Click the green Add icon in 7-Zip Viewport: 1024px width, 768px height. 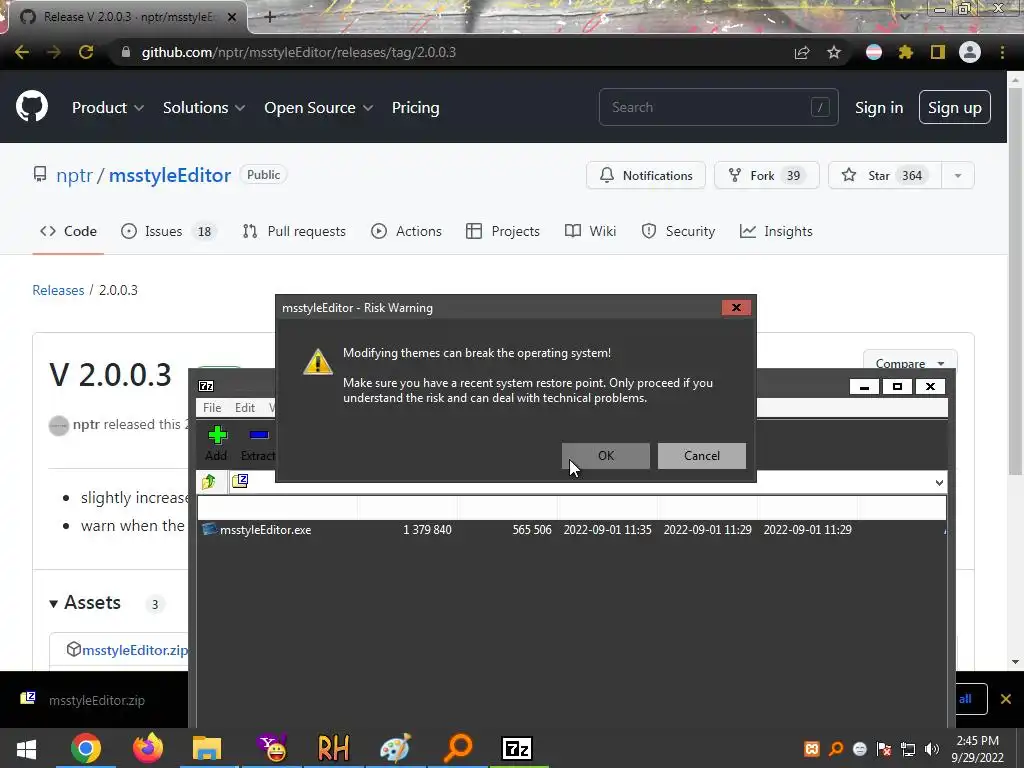tap(217, 435)
